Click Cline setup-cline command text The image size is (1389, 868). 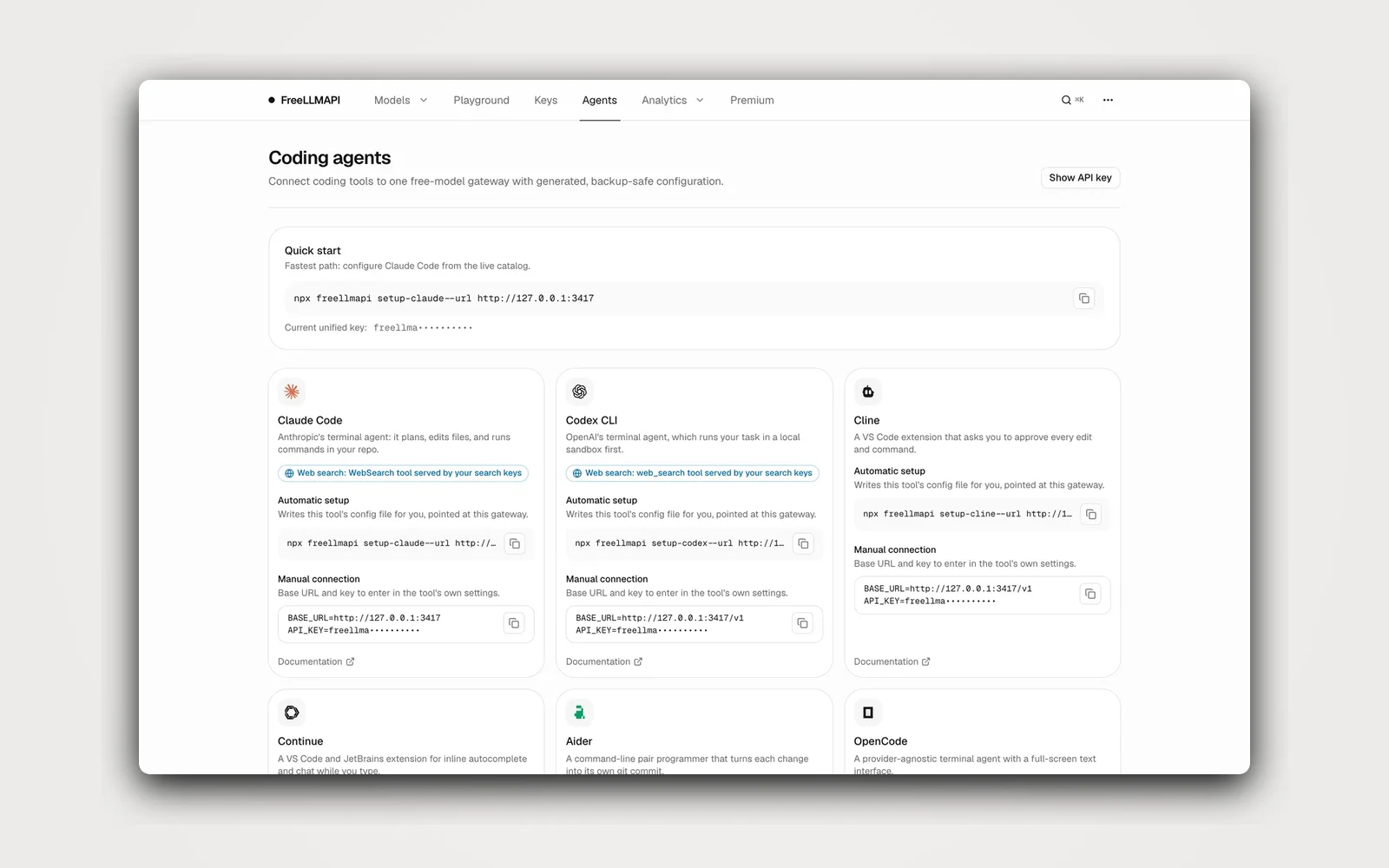(967, 514)
